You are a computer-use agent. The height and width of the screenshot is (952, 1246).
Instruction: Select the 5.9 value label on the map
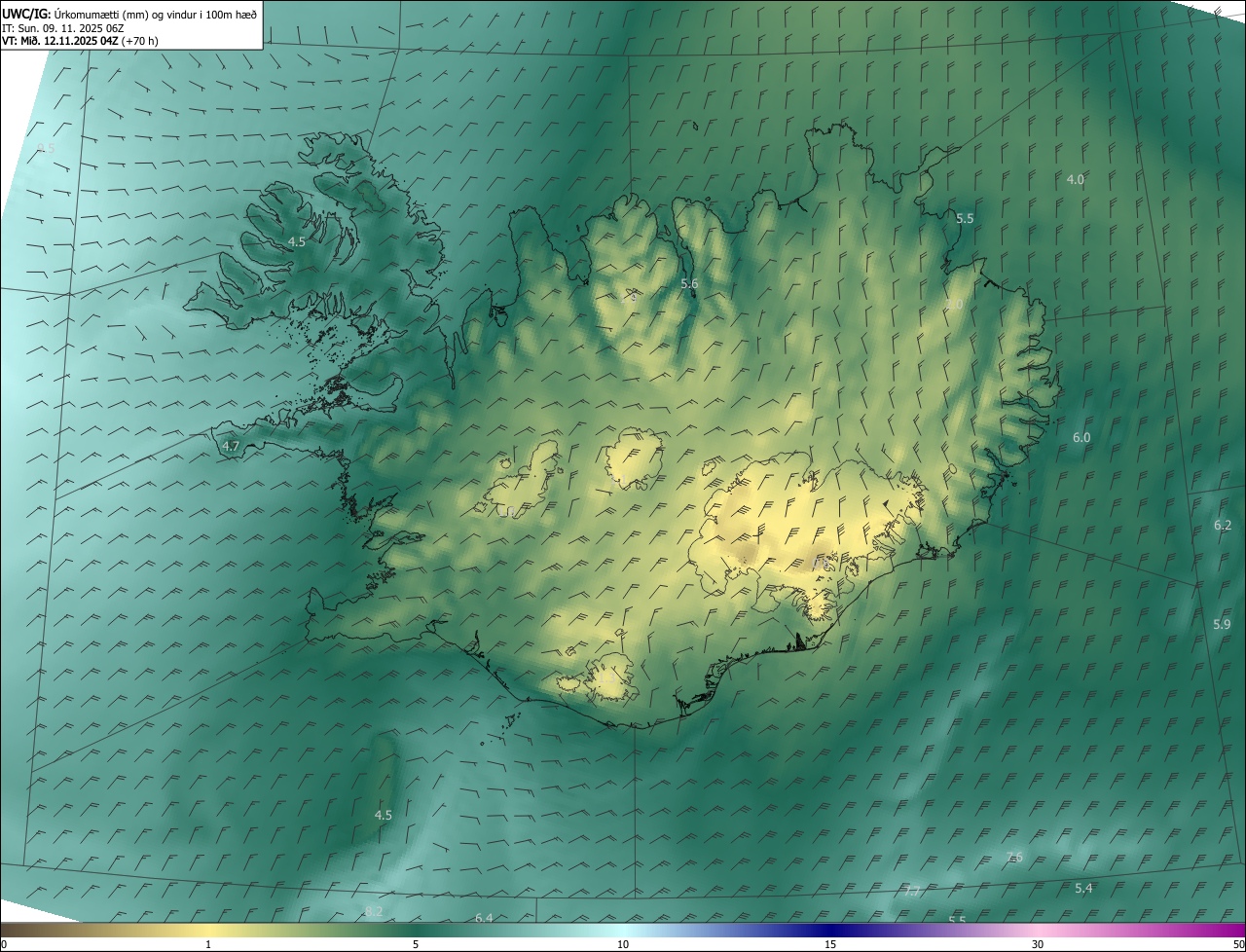(x=1222, y=624)
